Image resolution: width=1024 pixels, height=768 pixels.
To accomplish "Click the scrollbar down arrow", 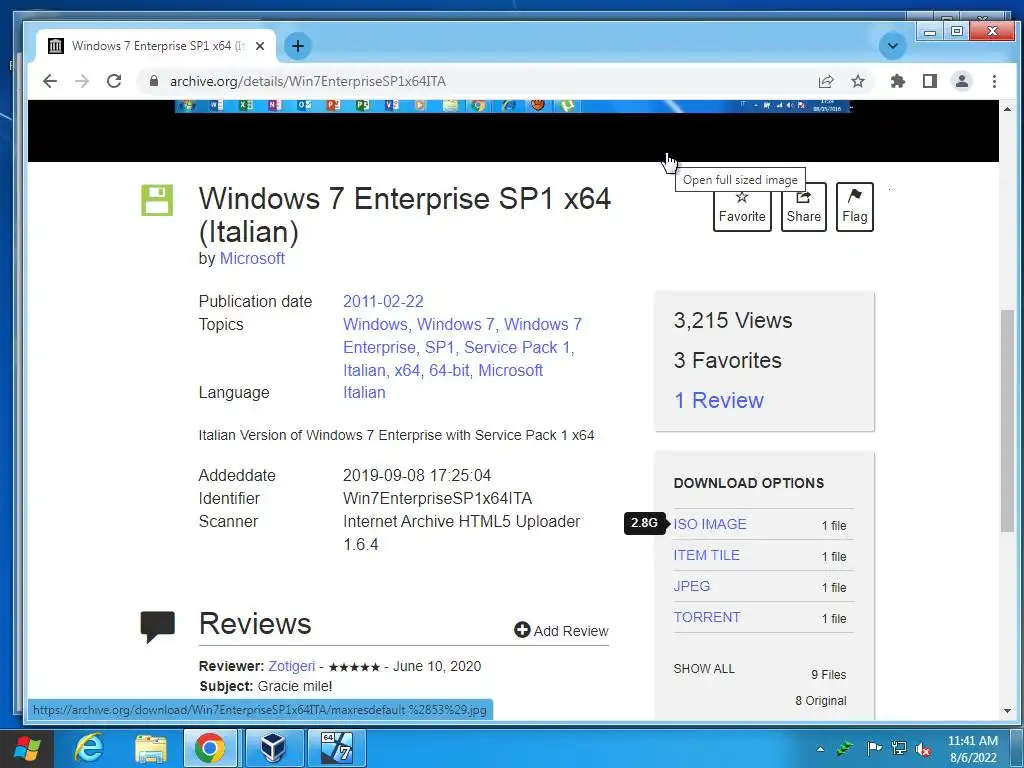I will coord(1007,711).
